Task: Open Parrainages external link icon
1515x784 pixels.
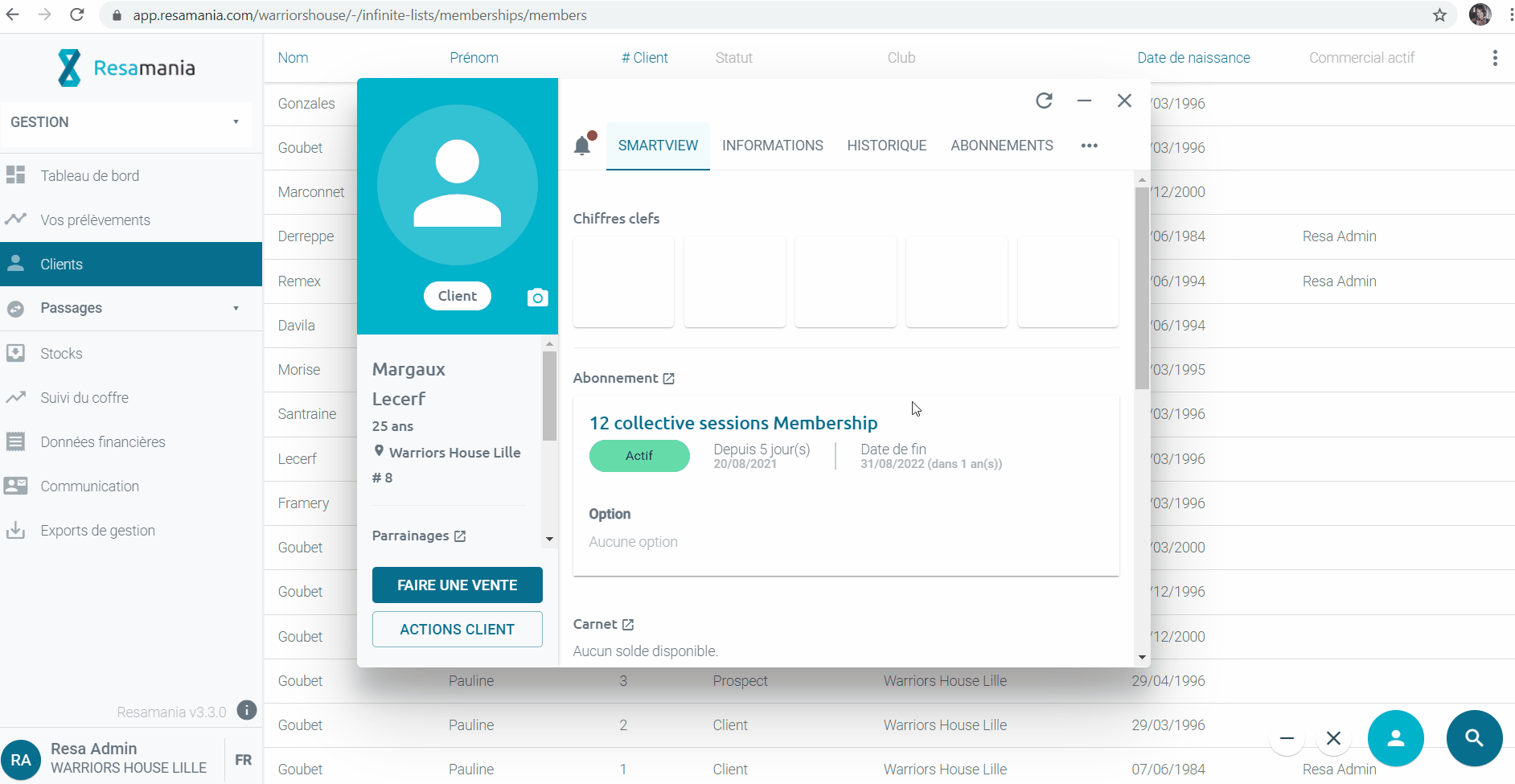Action: coord(460,536)
